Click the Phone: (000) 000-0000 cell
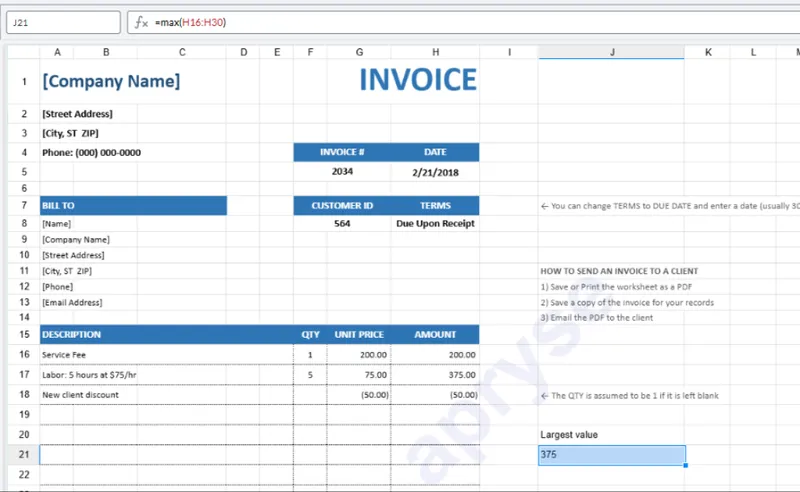Image resolution: width=800 pixels, height=492 pixels. coord(91,153)
